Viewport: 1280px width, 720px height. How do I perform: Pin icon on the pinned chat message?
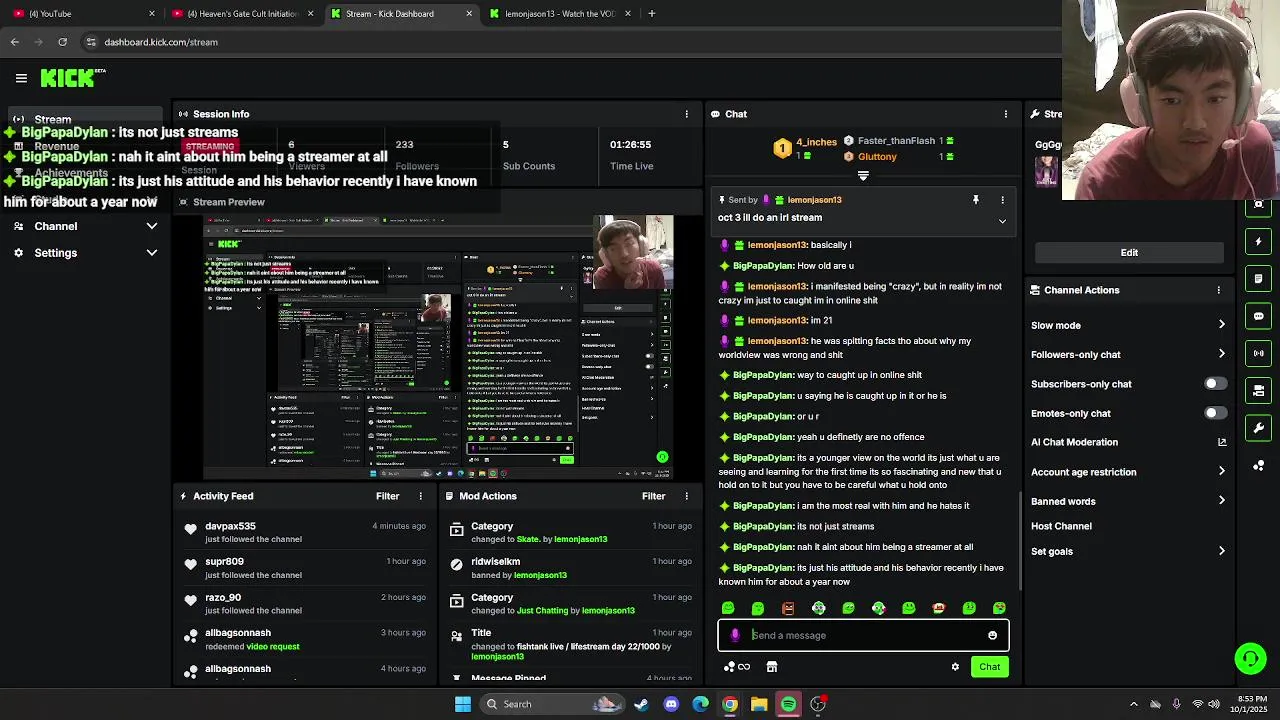click(x=976, y=200)
